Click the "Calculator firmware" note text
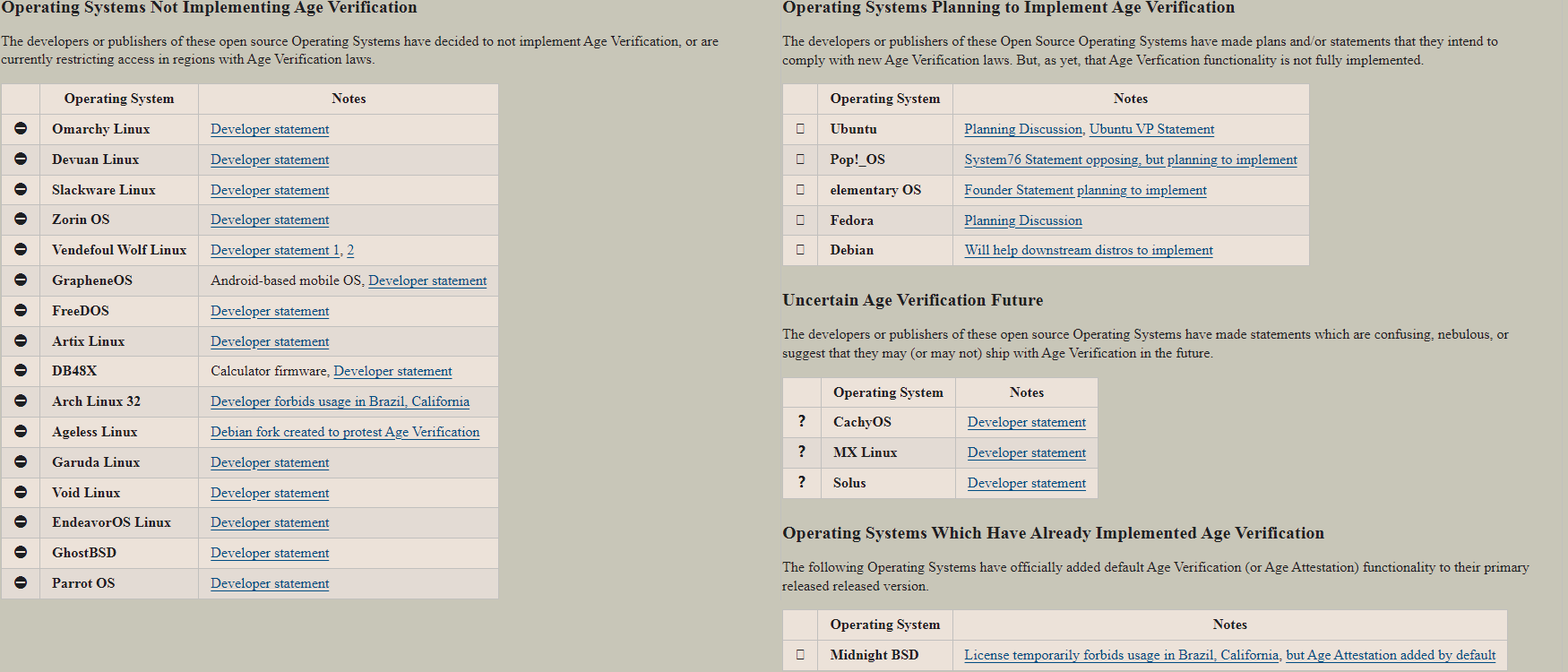Viewport: 1568px width, 672px height. [x=268, y=371]
